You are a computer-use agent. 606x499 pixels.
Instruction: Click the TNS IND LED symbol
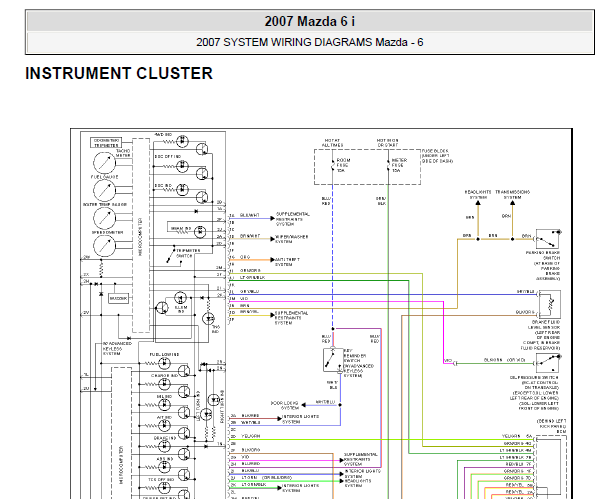click(209, 319)
